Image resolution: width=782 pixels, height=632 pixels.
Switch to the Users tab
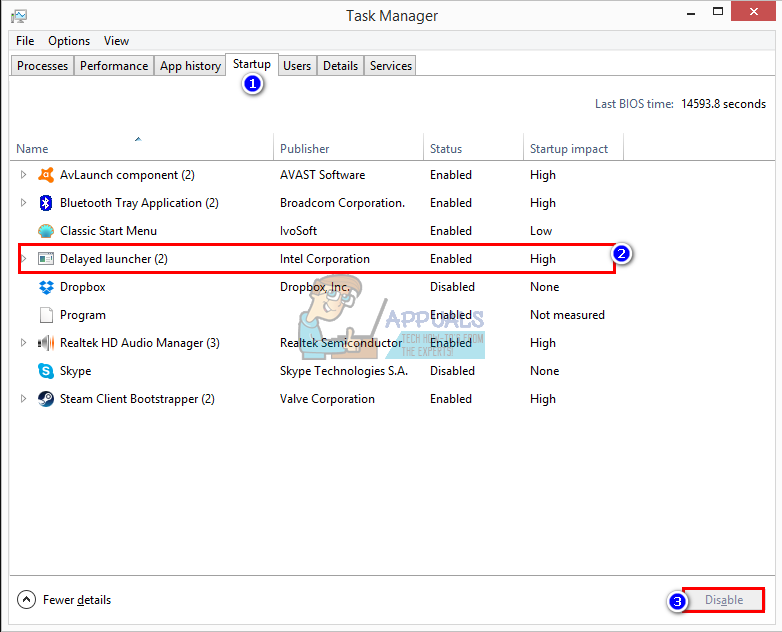(297, 66)
